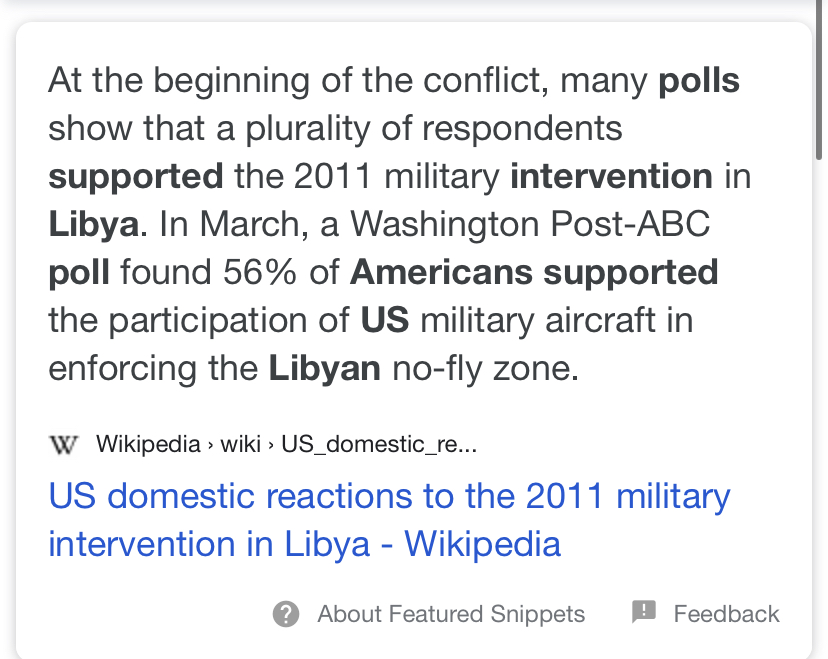Click the Wikipedia W favicon

(64, 444)
